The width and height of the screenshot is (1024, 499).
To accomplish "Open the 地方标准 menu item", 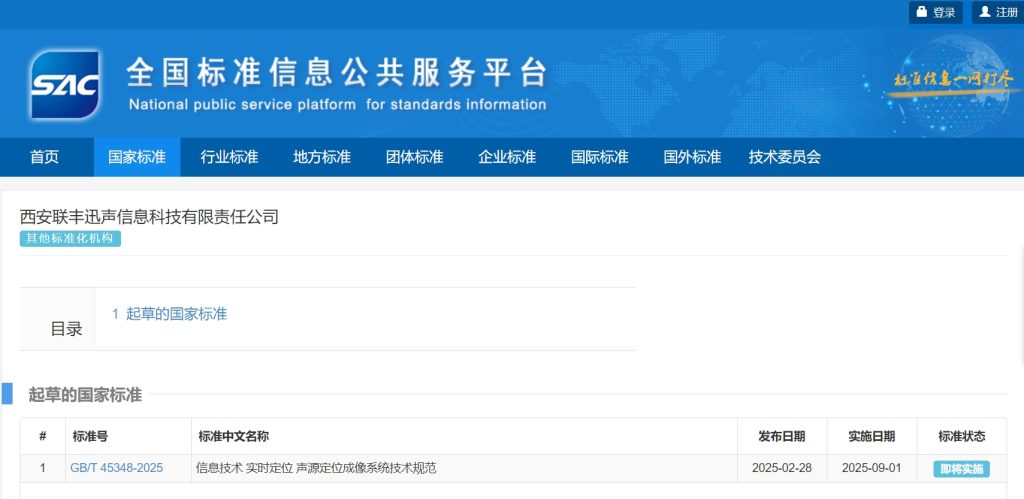I will click(322, 157).
